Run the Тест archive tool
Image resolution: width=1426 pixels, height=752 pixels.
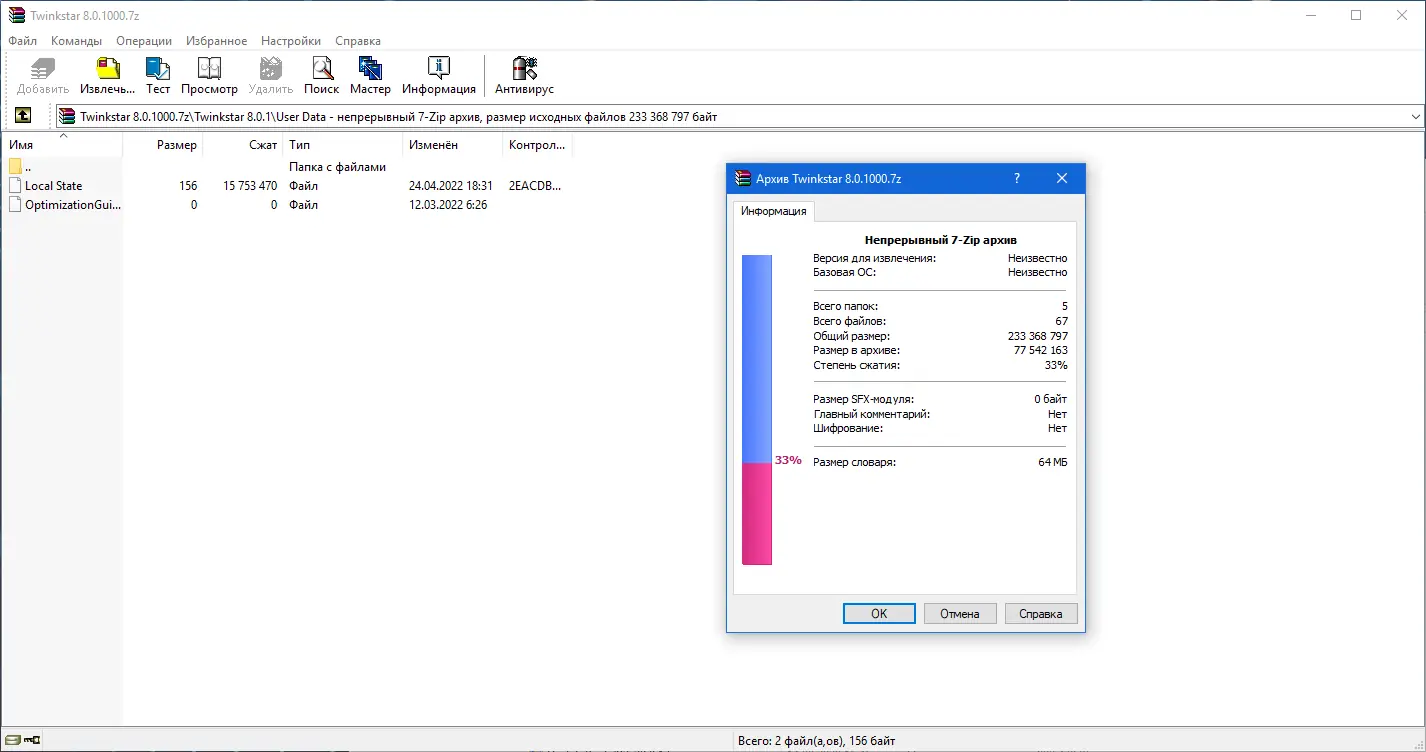click(x=157, y=73)
